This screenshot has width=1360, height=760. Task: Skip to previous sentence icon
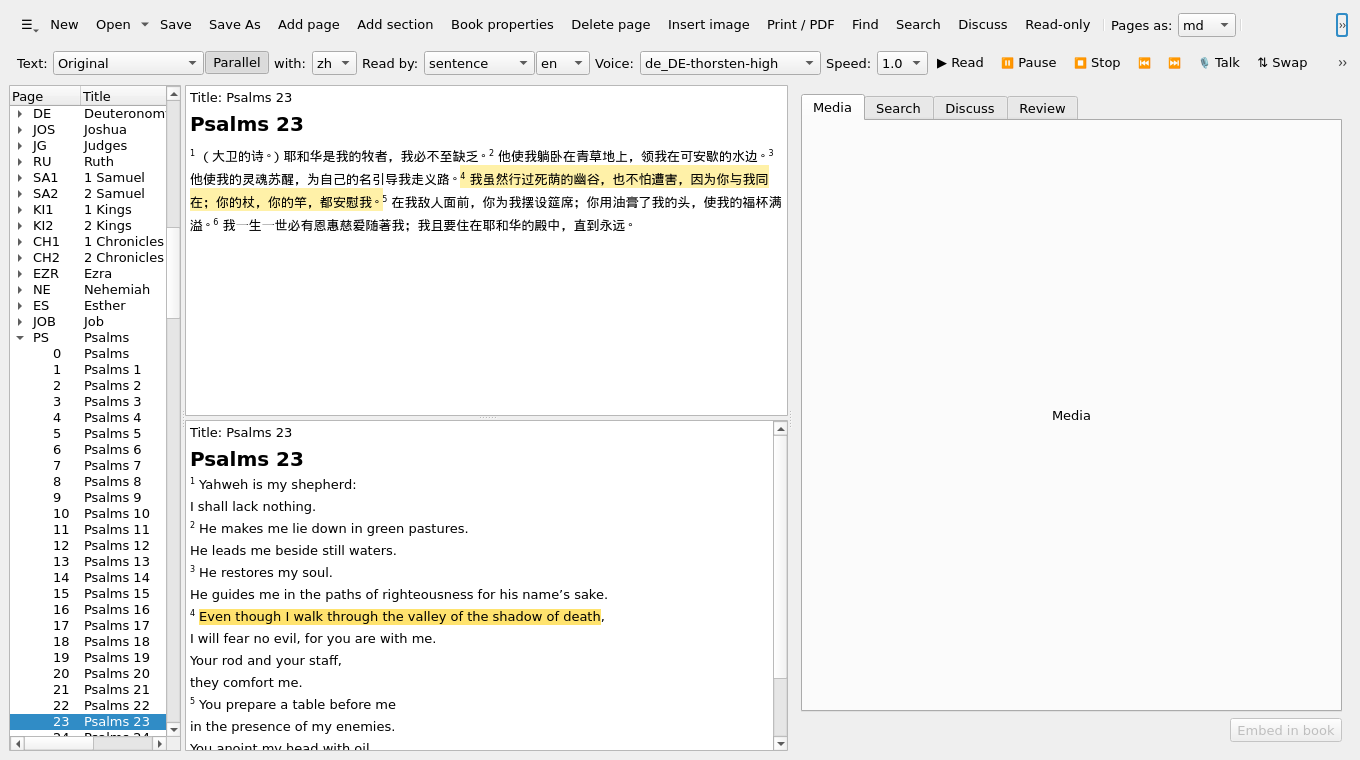tap(1144, 63)
